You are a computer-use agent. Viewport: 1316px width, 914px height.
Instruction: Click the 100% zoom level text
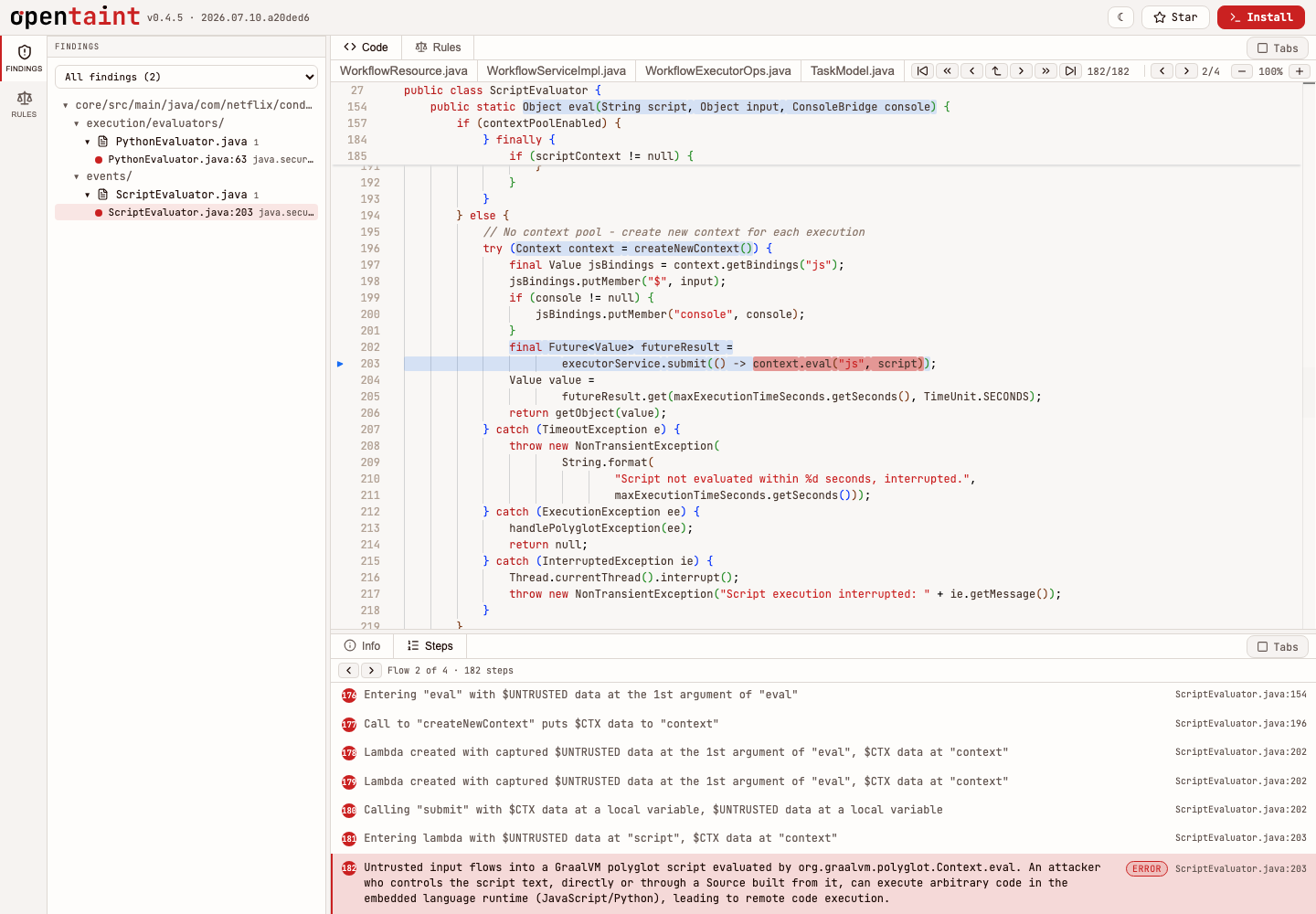coord(1270,71)
